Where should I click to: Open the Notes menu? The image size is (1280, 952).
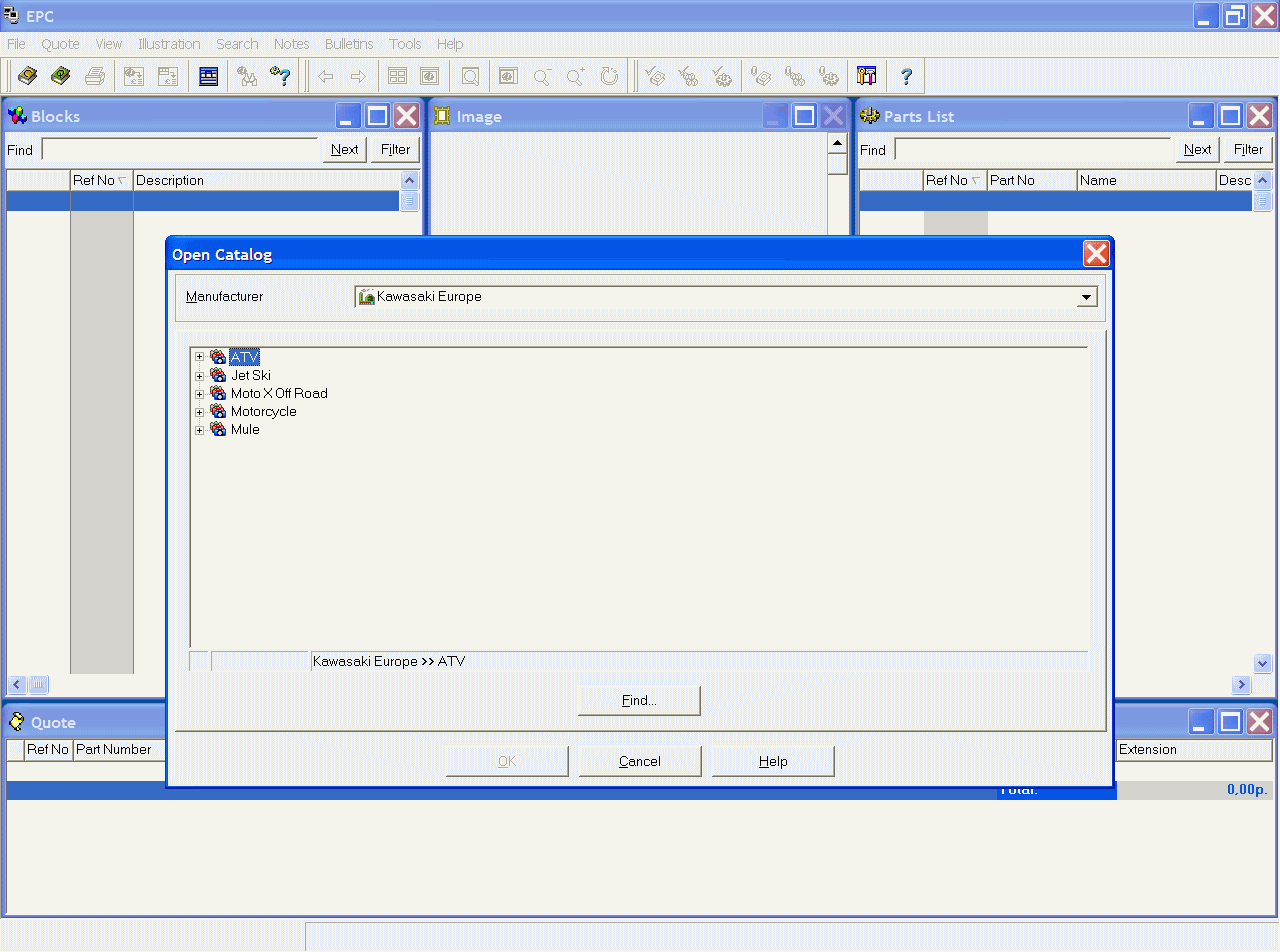click(291, 44)
